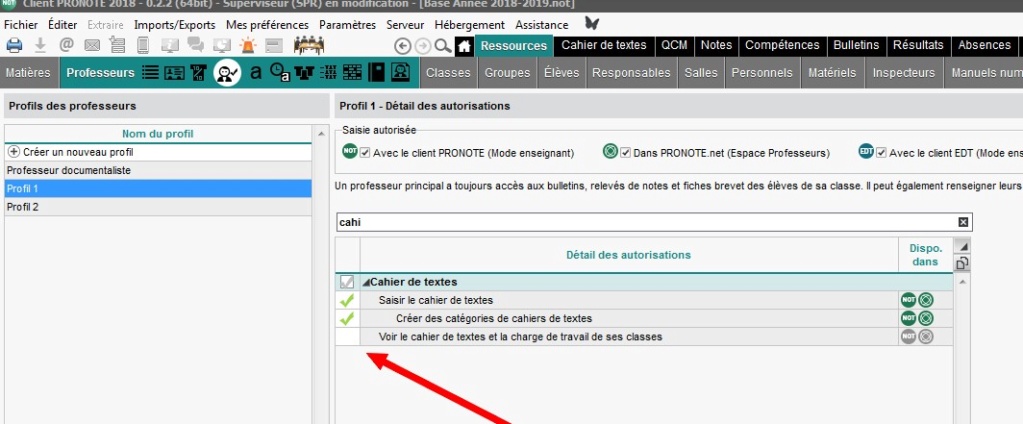1023x424 pixels.
Task: Uncheck 'Saisir le cahier de textes' authorization
Action: point(347,301)
